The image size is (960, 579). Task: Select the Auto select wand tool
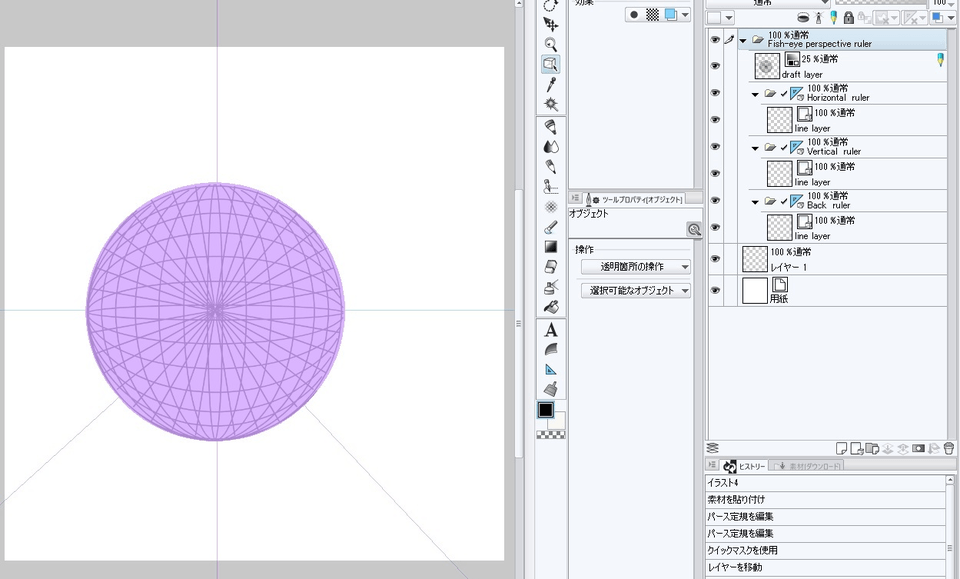550,104
